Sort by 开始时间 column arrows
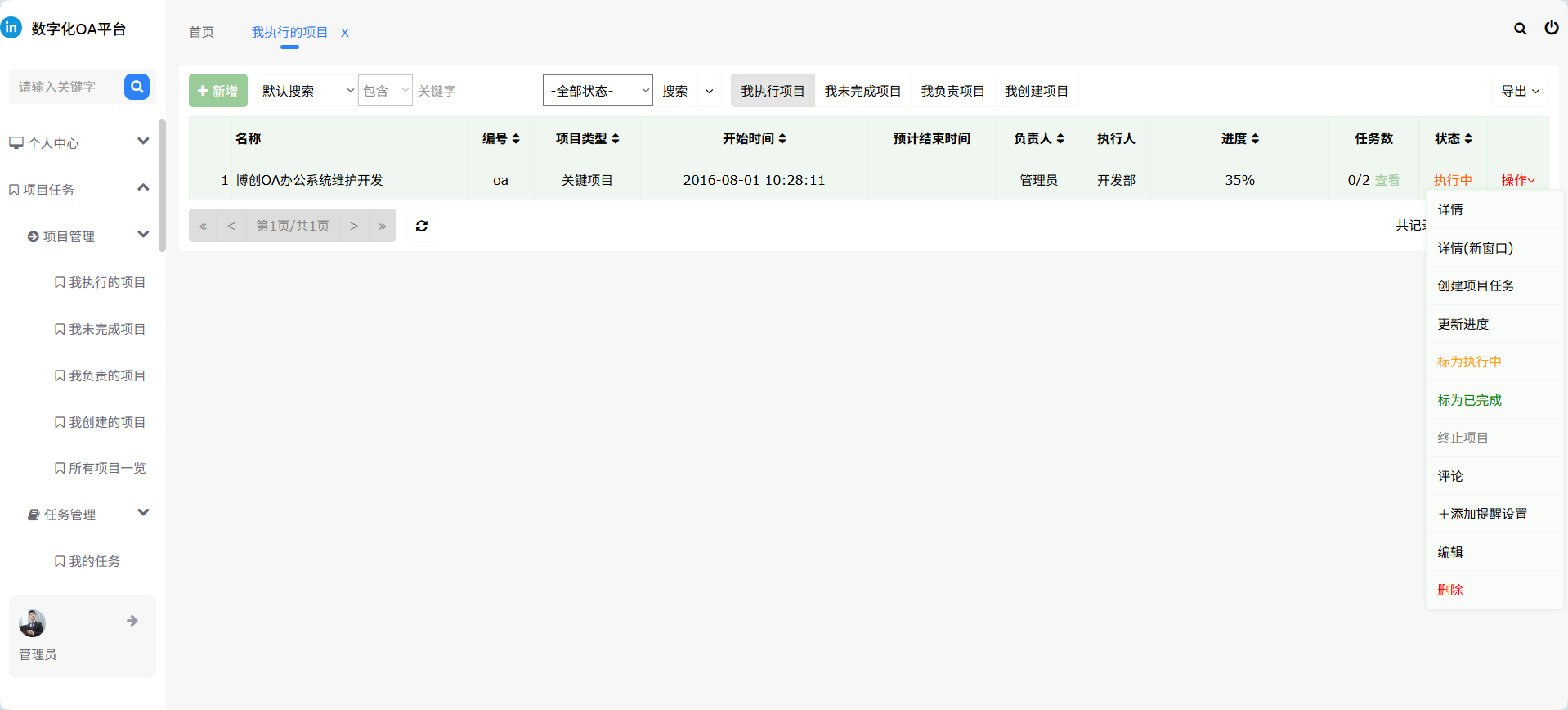Image resolution: width=1568 pixels, height=710 pixels. click(782, 139)
